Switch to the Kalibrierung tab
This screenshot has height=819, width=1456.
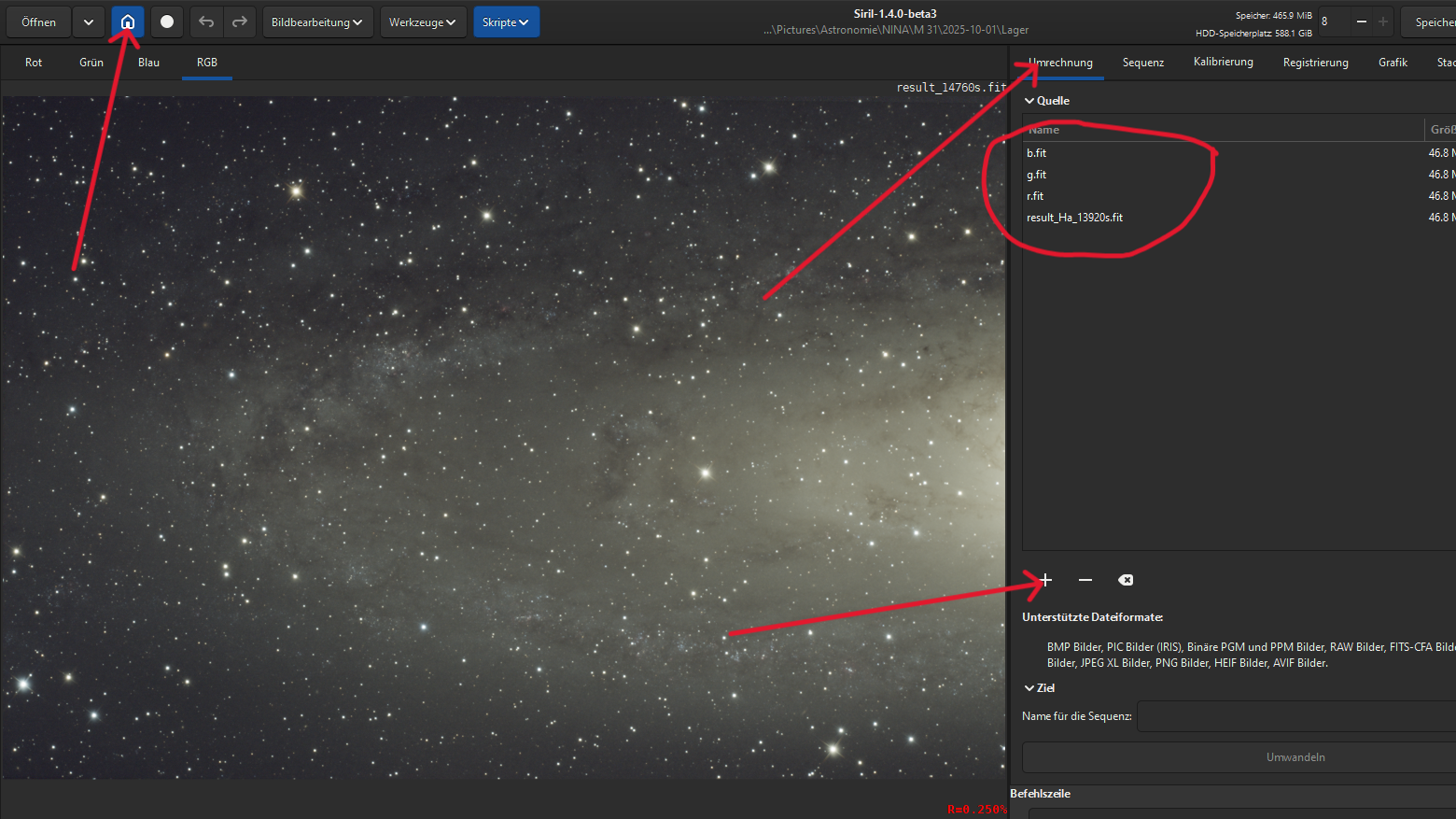(1223, 62)
